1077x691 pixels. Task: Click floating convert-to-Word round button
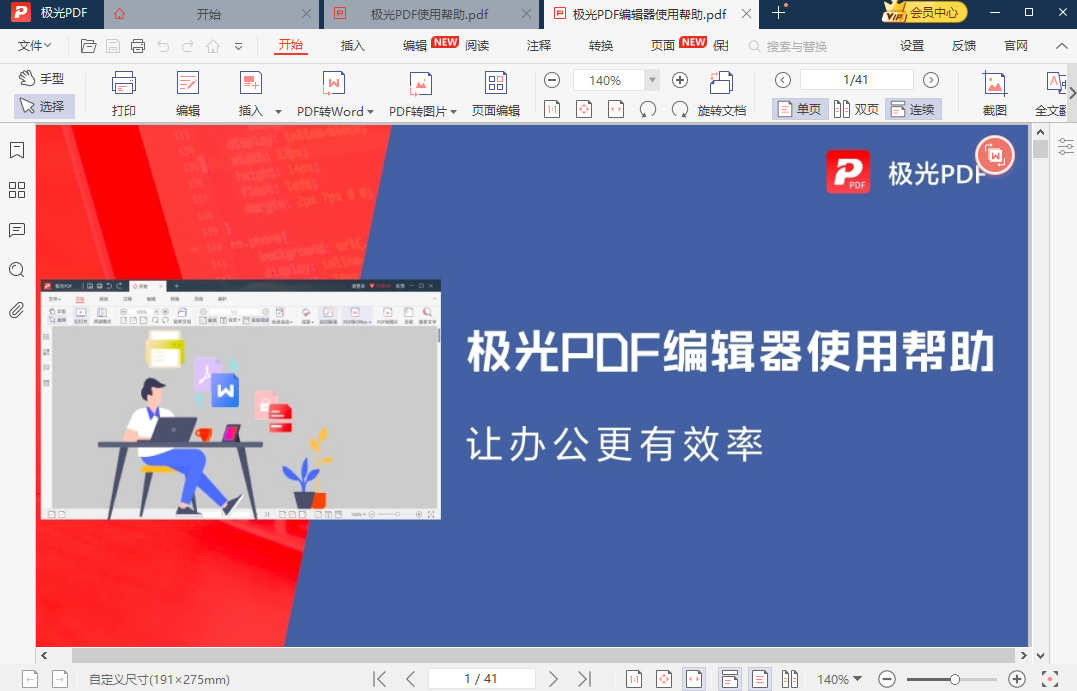click(x=995, y=155)
